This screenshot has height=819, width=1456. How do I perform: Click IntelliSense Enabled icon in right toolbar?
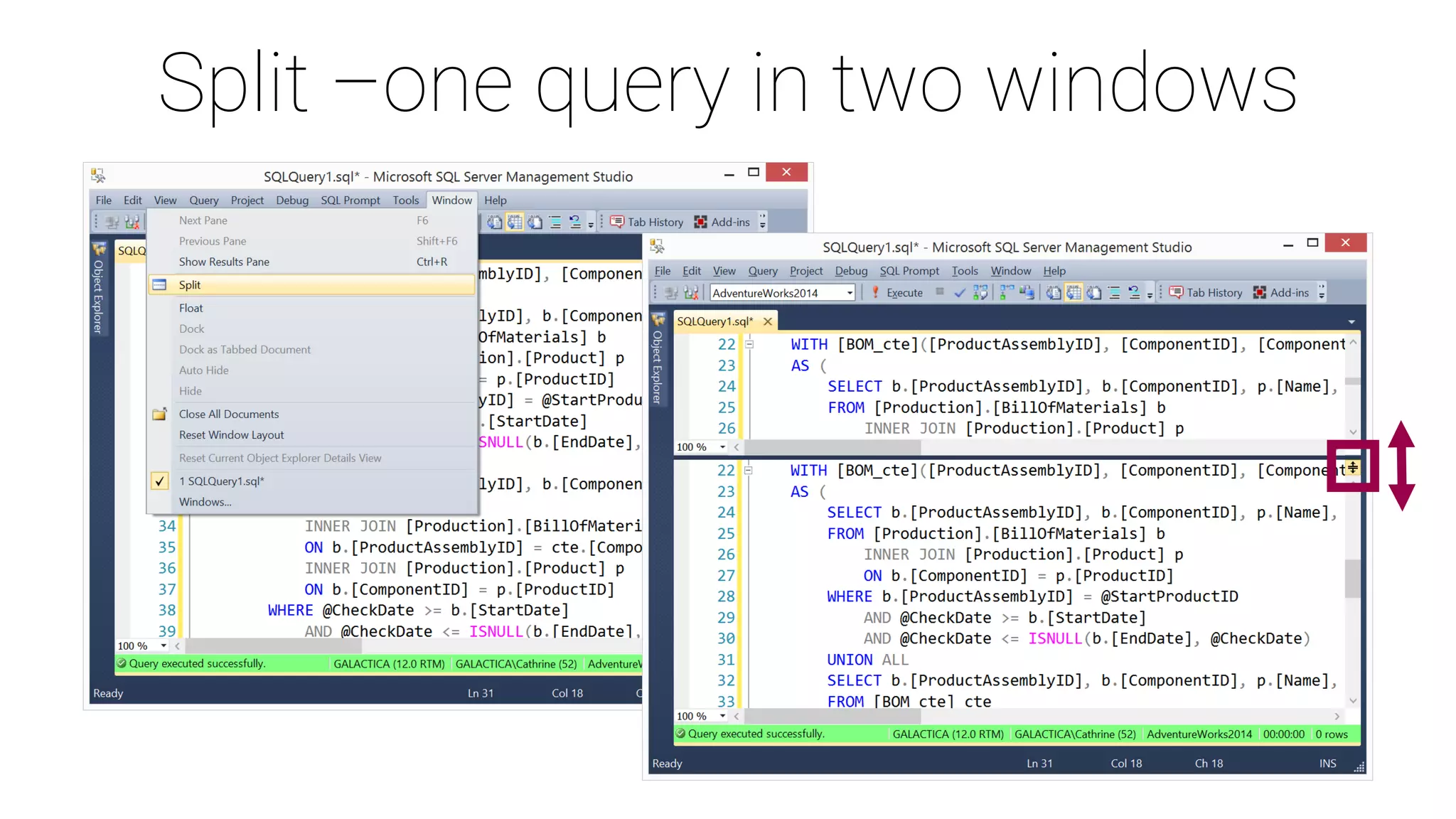coord(1027,292)
